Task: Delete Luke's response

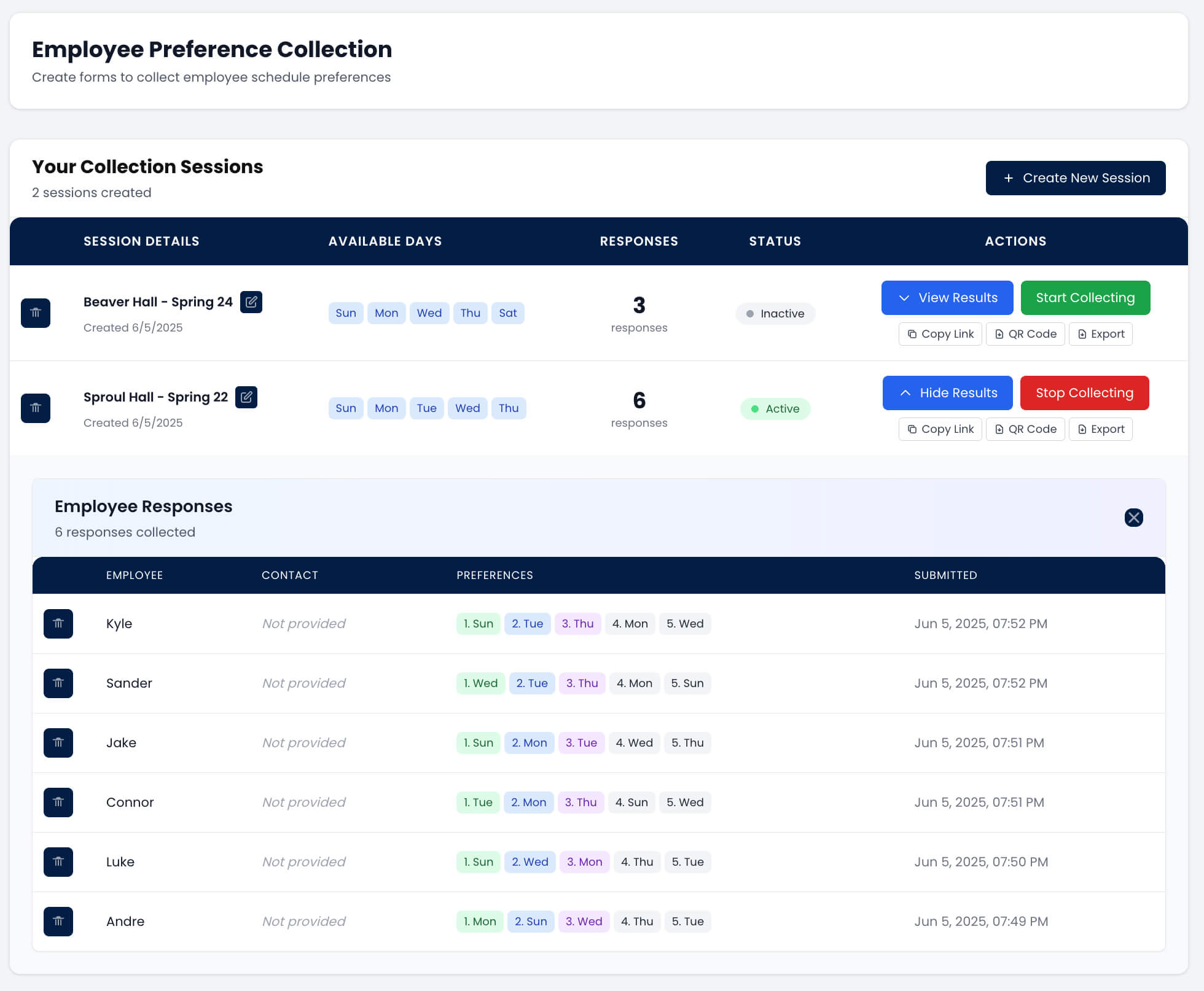Action: pyautogui.click(x=58, y=862)
